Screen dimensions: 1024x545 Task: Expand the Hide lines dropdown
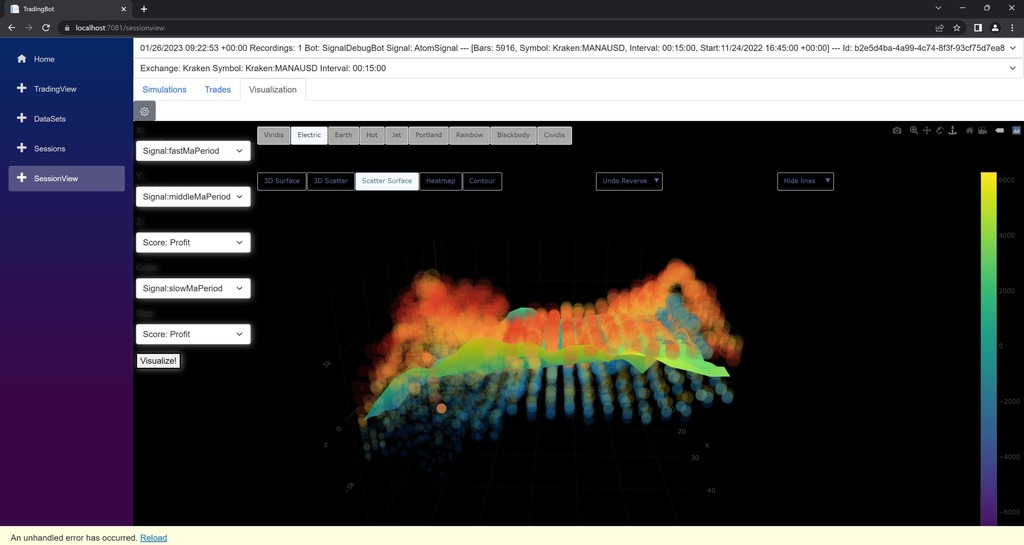[x=805, y=181]
